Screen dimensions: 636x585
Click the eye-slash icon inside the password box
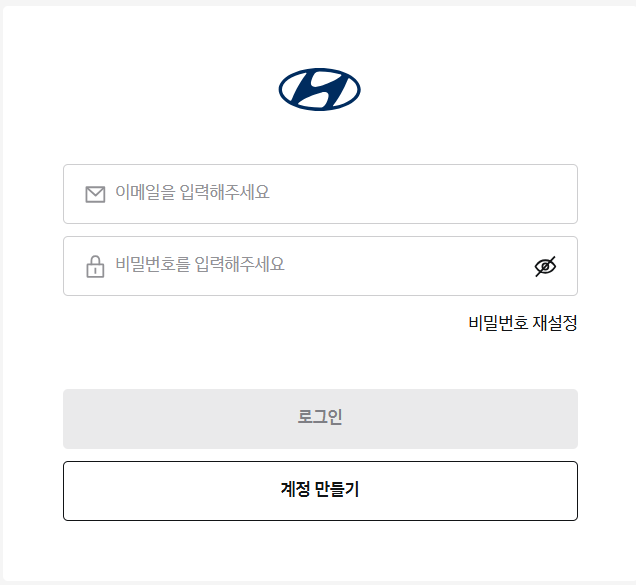click(x=545, y=266)
